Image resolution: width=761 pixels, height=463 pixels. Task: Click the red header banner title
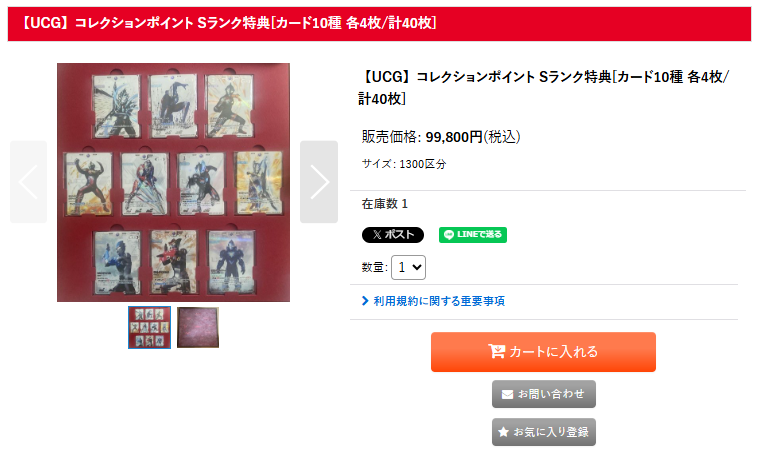click(x=229, y=23)
